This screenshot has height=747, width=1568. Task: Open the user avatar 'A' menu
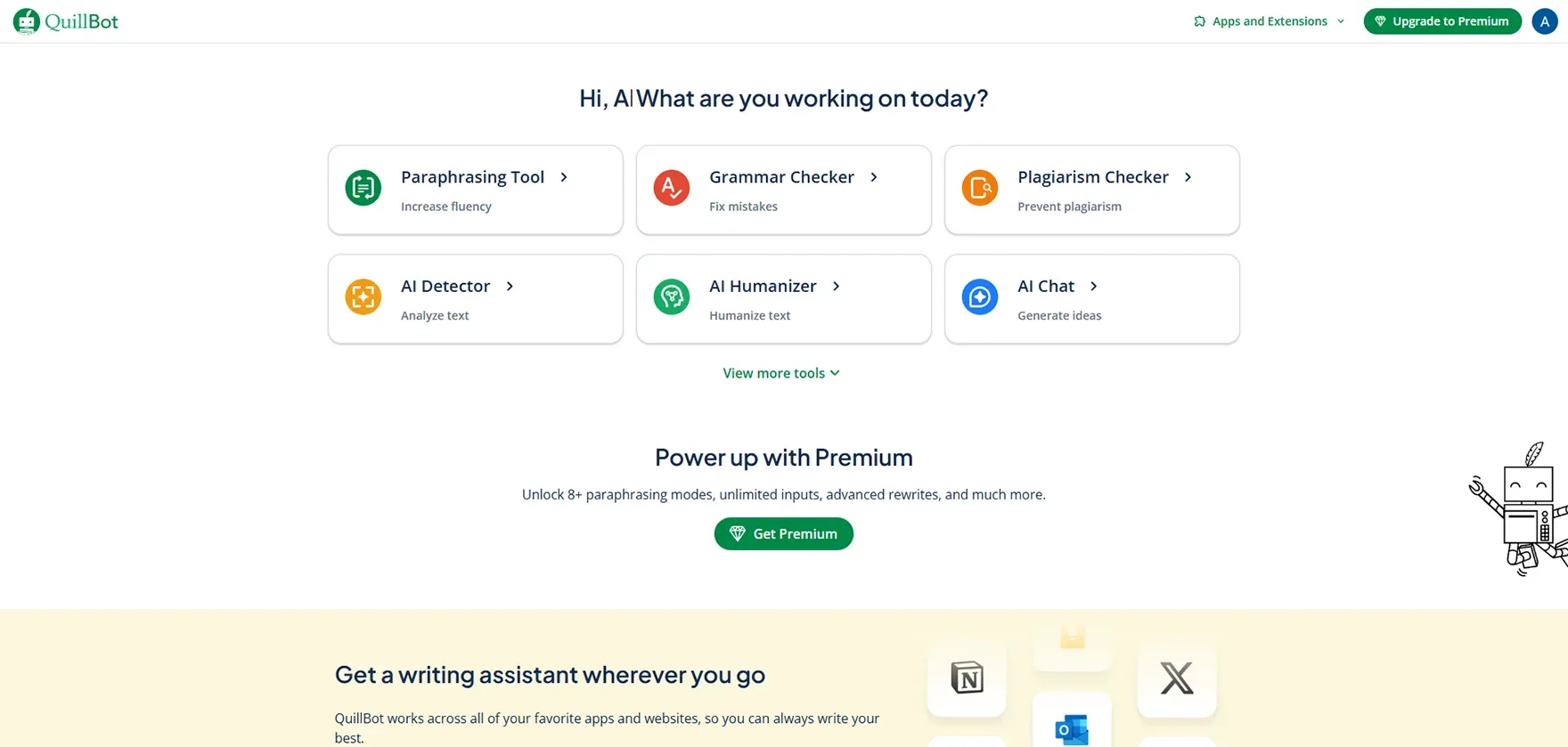pos(1545,21)
